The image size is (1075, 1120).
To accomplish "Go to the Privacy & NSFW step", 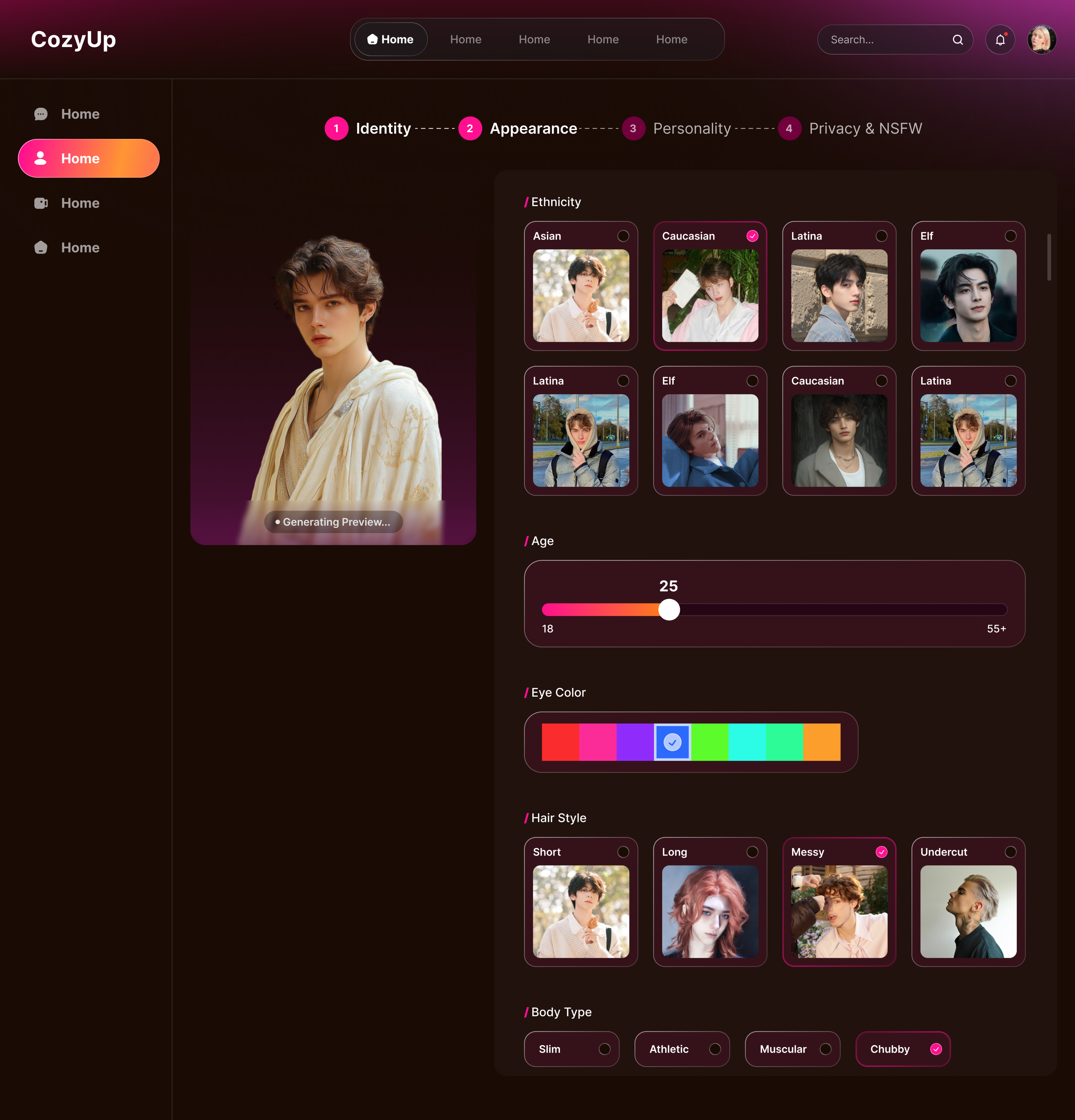I will tap(865, 129).
